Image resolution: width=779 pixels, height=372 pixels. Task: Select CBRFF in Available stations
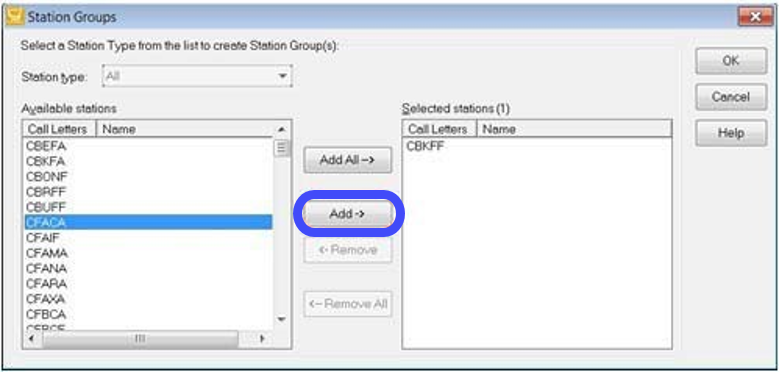[148, 192]
